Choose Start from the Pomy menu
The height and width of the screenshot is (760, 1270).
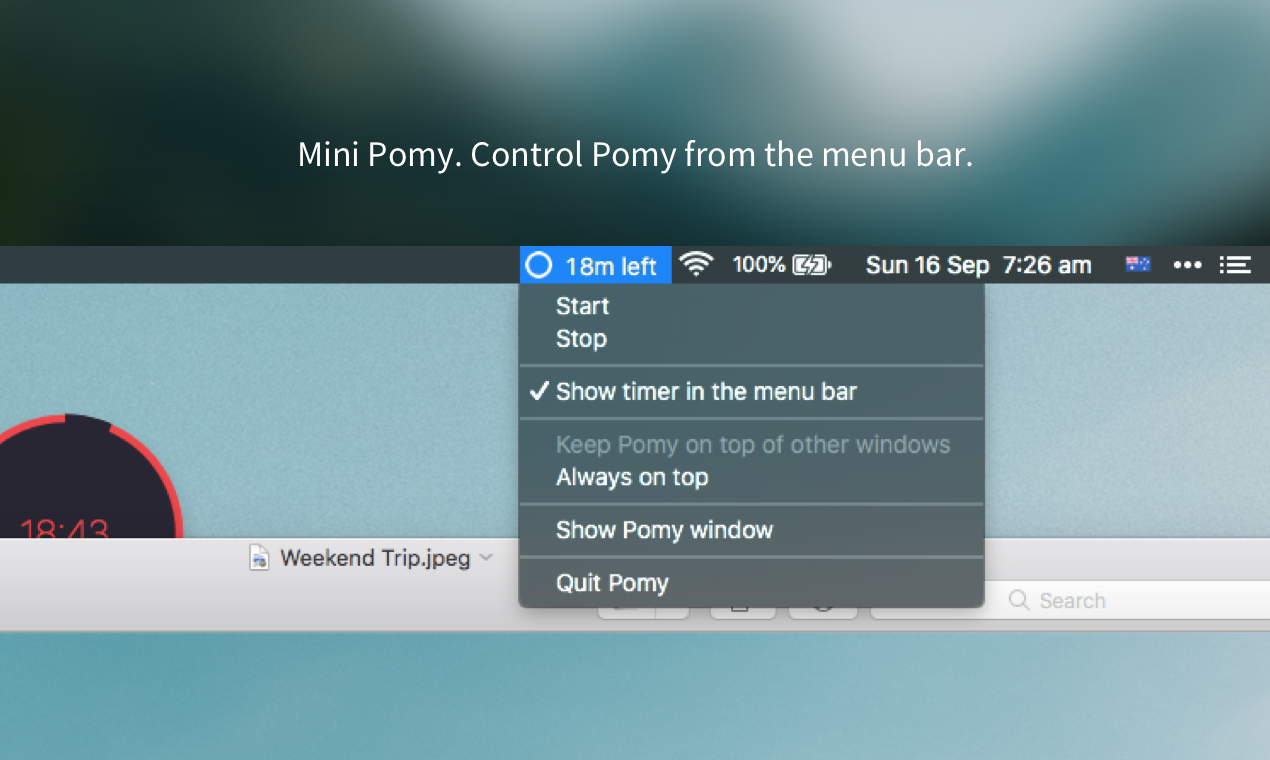[751, 306]
